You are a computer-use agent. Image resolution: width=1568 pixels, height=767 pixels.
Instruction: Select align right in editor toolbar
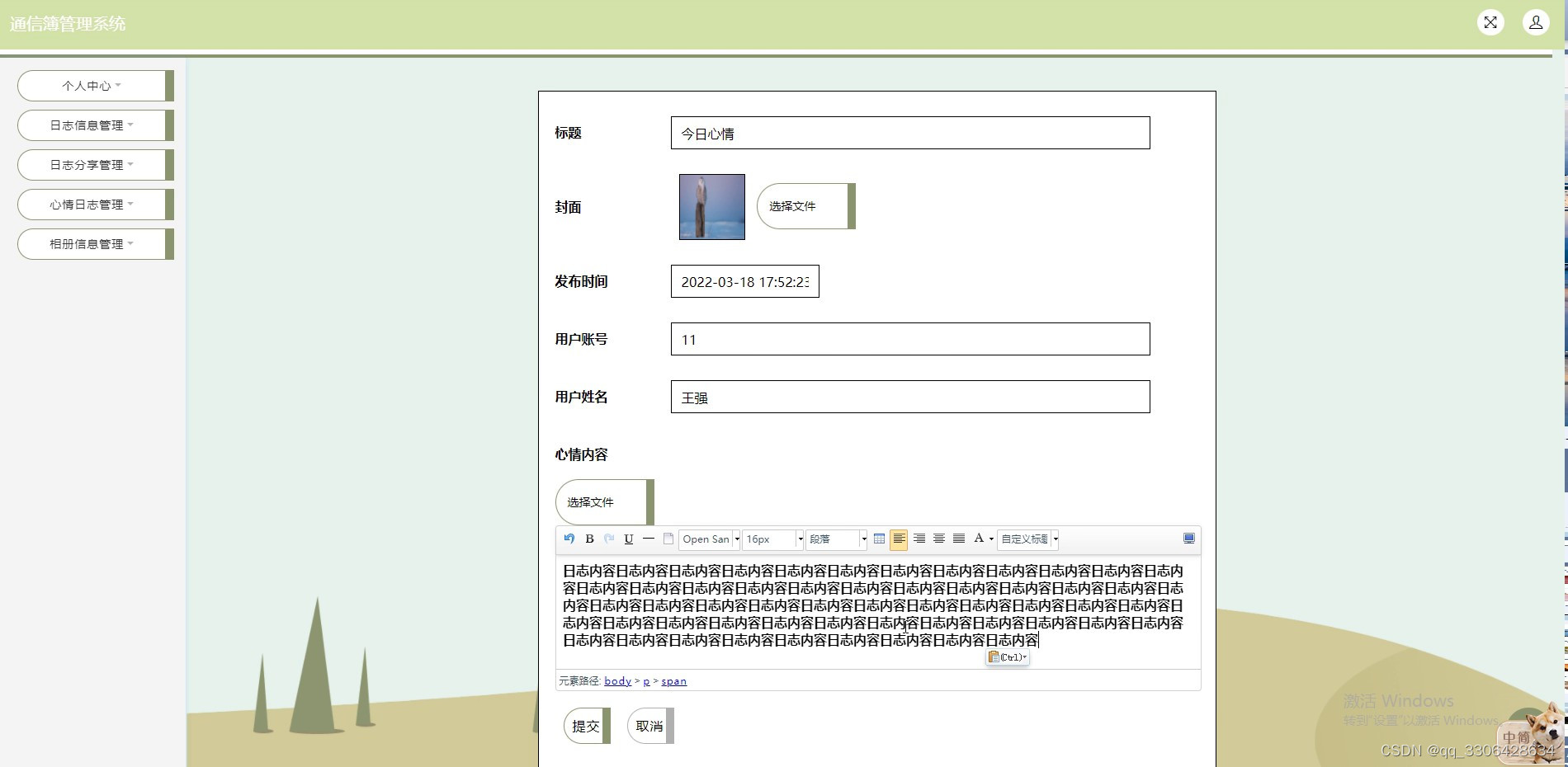tap(919, 539)
